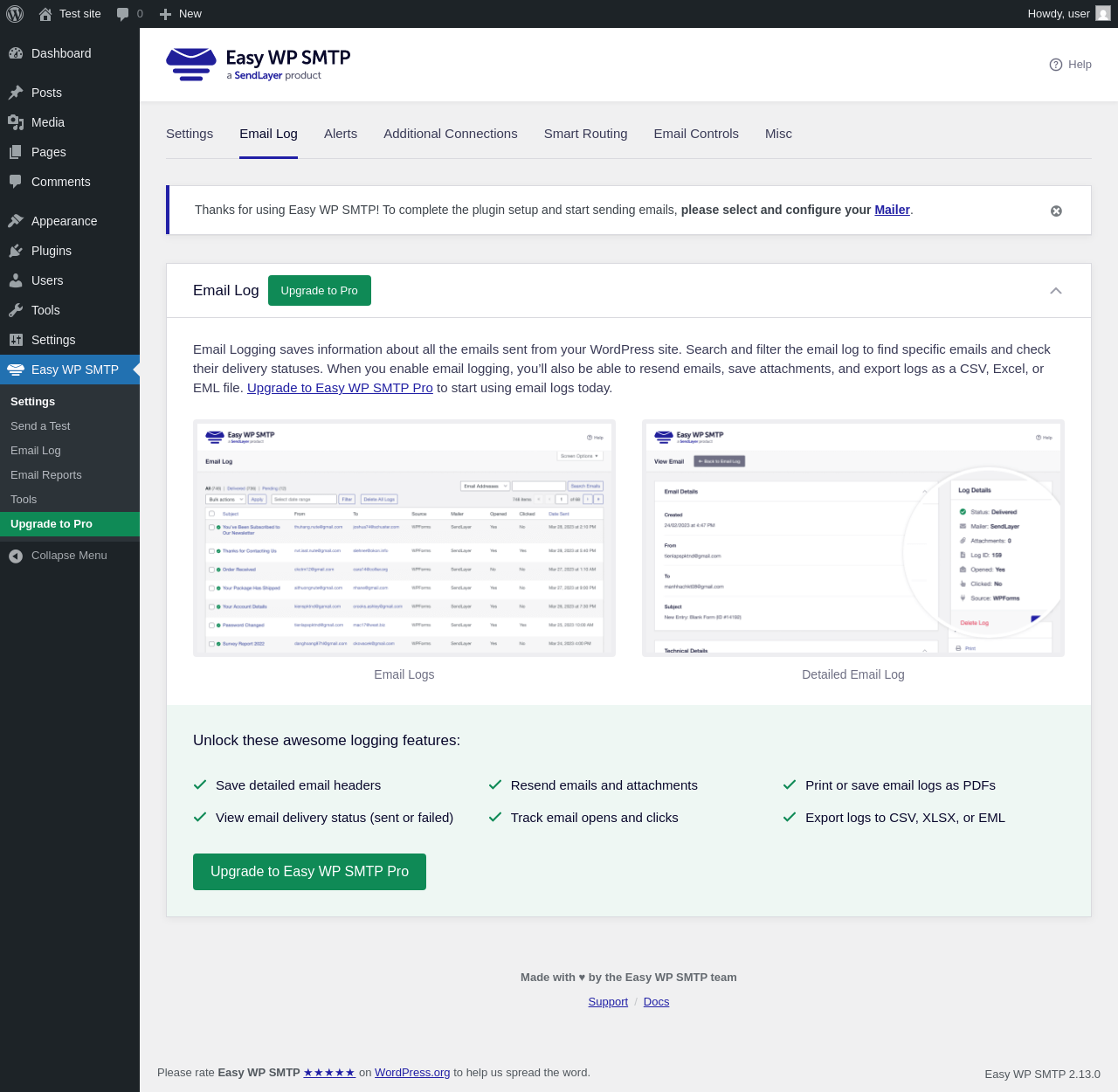Click the Test site name in admin bar
The height and width of the screenshot is (1092, 1118).
pyautogui.click(x=80, y=14)
